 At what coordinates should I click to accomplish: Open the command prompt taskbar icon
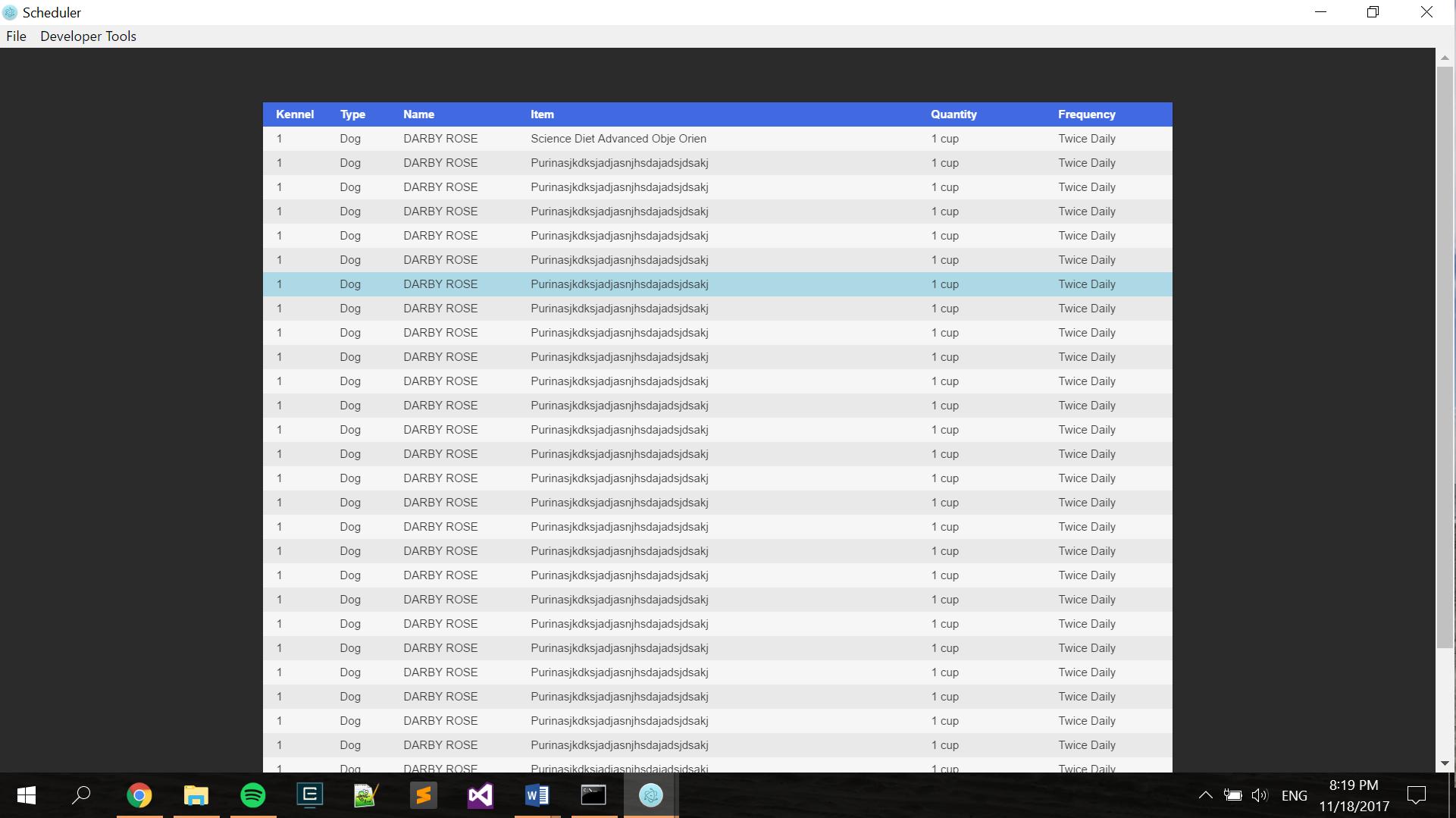pyautogui.click(x=594, y=795)
